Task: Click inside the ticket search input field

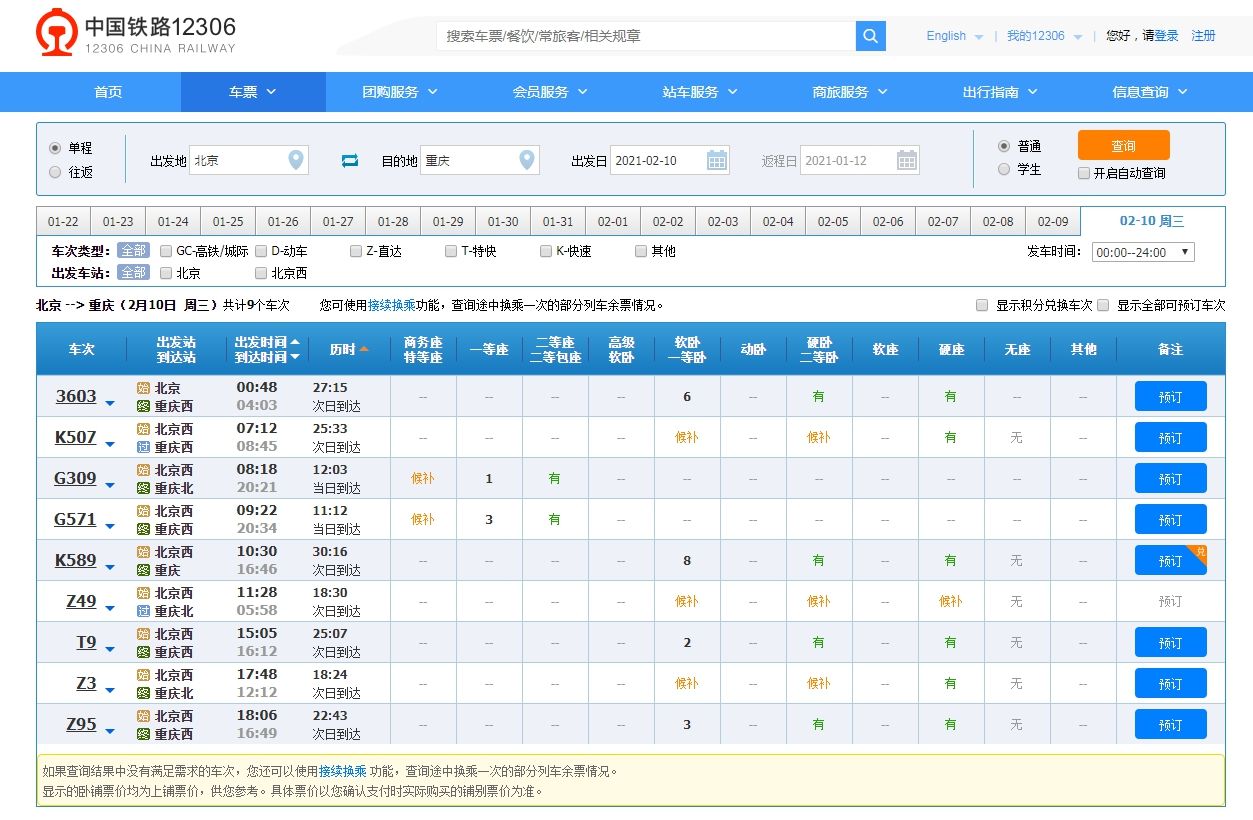Action: click(x=640, y=35)
